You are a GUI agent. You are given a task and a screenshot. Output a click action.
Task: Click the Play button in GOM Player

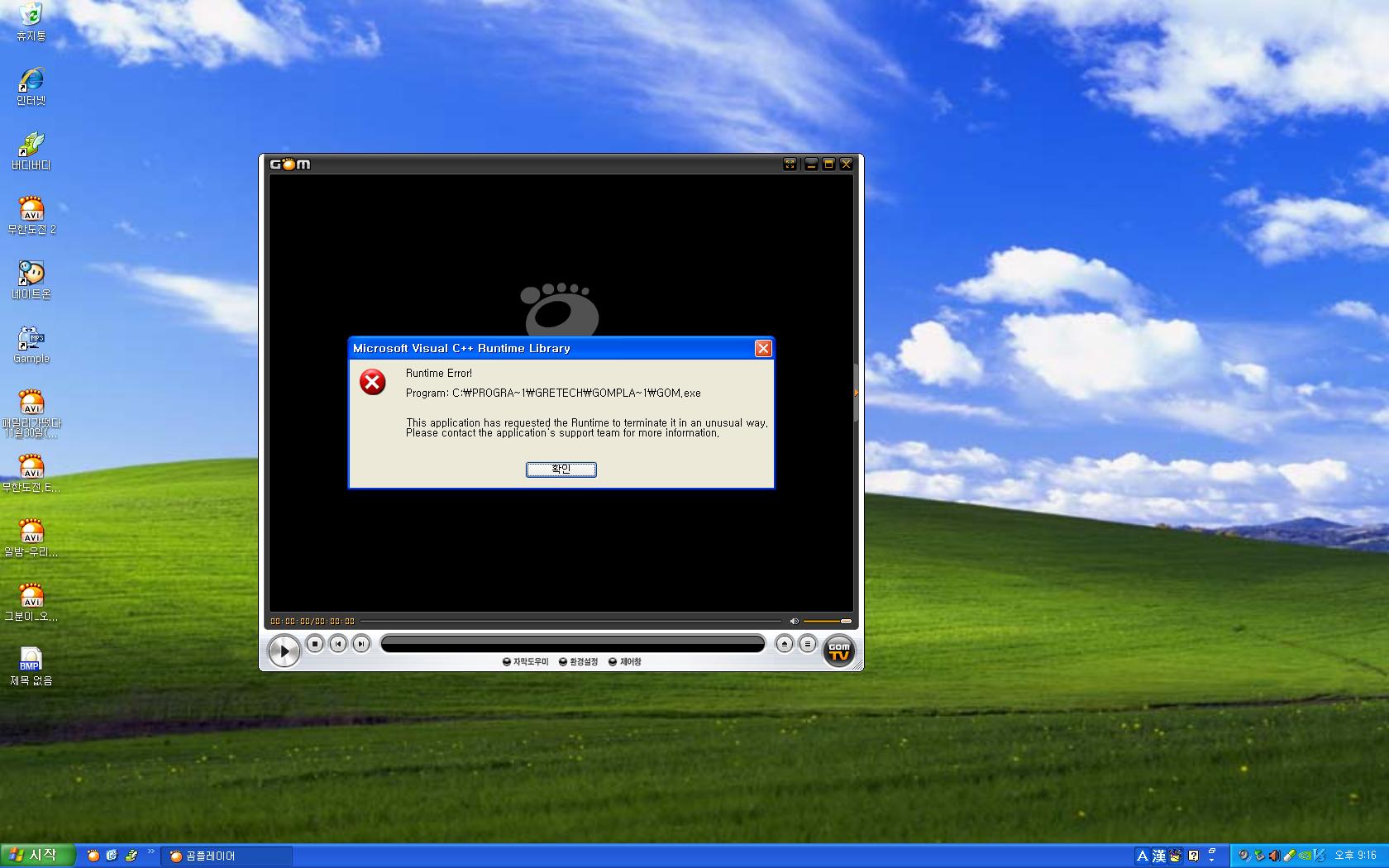284,651
